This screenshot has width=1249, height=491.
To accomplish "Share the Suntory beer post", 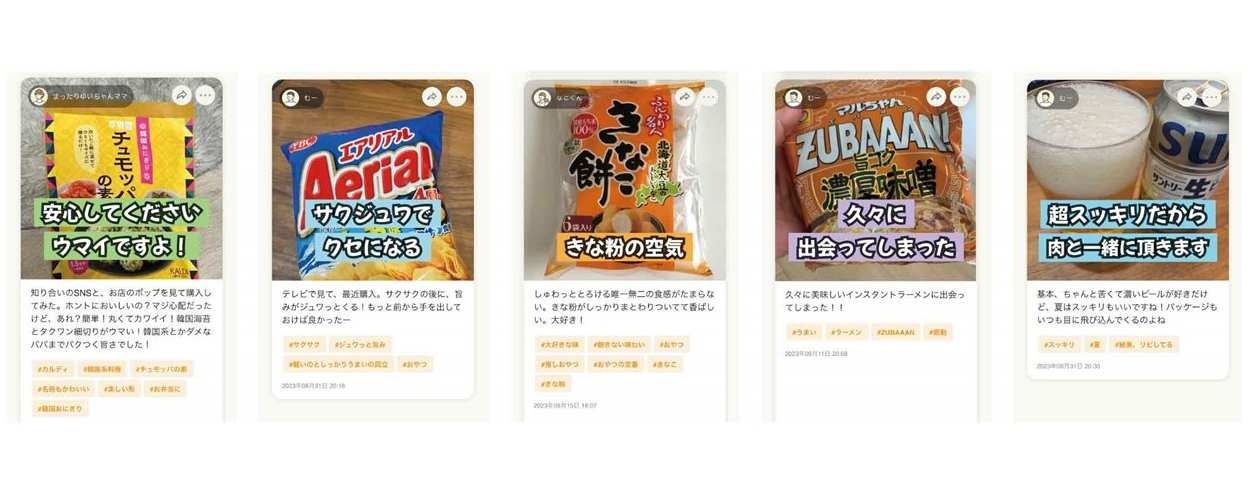I will click(x=1187, y=97).
